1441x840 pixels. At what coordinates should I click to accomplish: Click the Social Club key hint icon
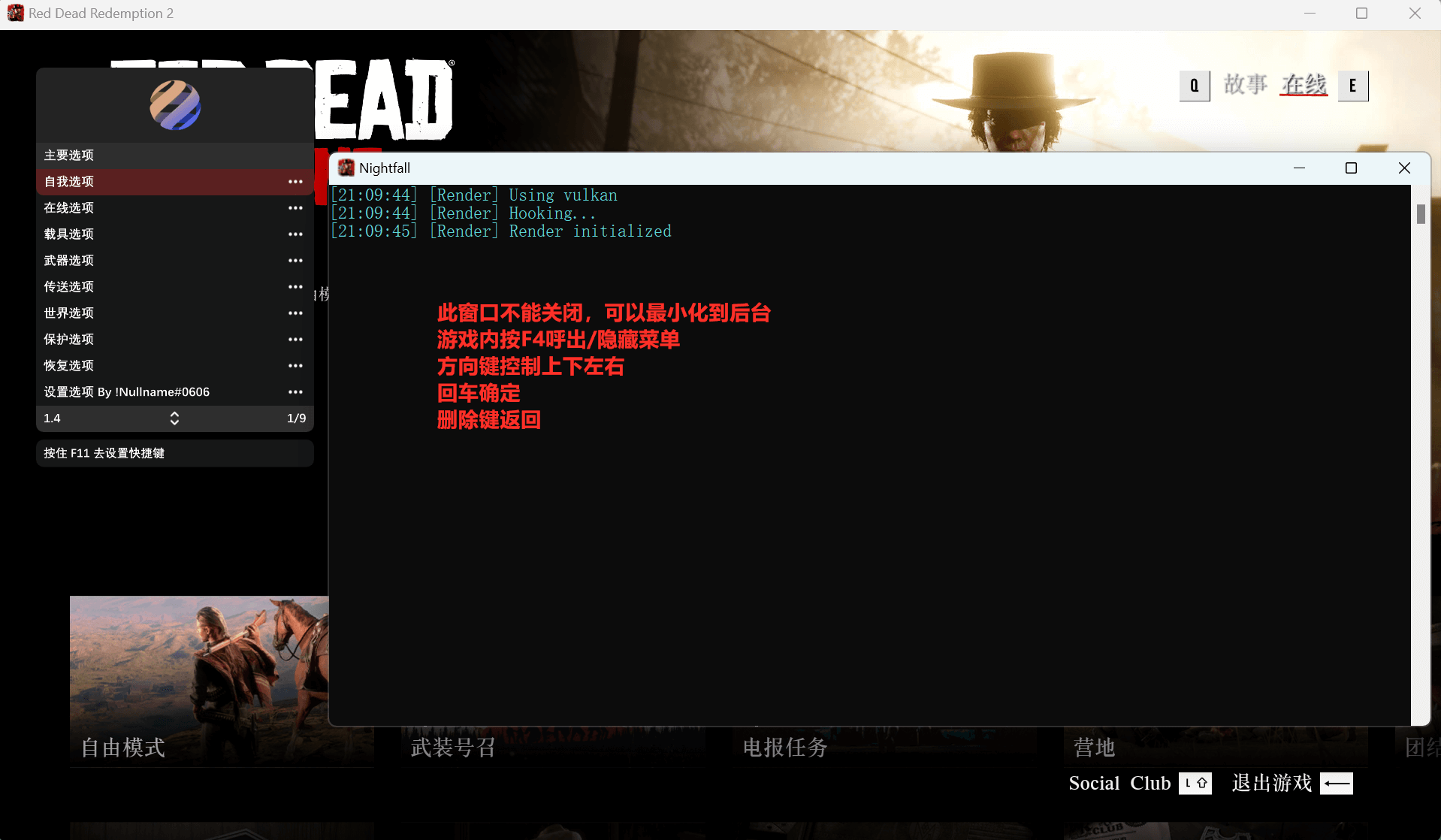point(1195,783)
